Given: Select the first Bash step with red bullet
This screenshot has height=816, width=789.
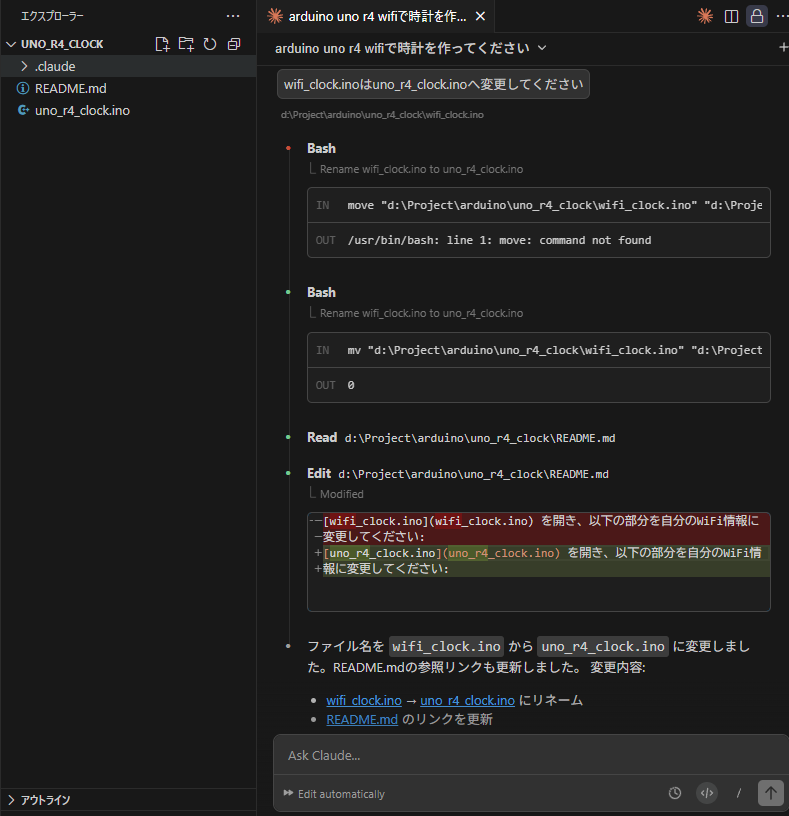Looking at the screenshot, I should [321, 148].
